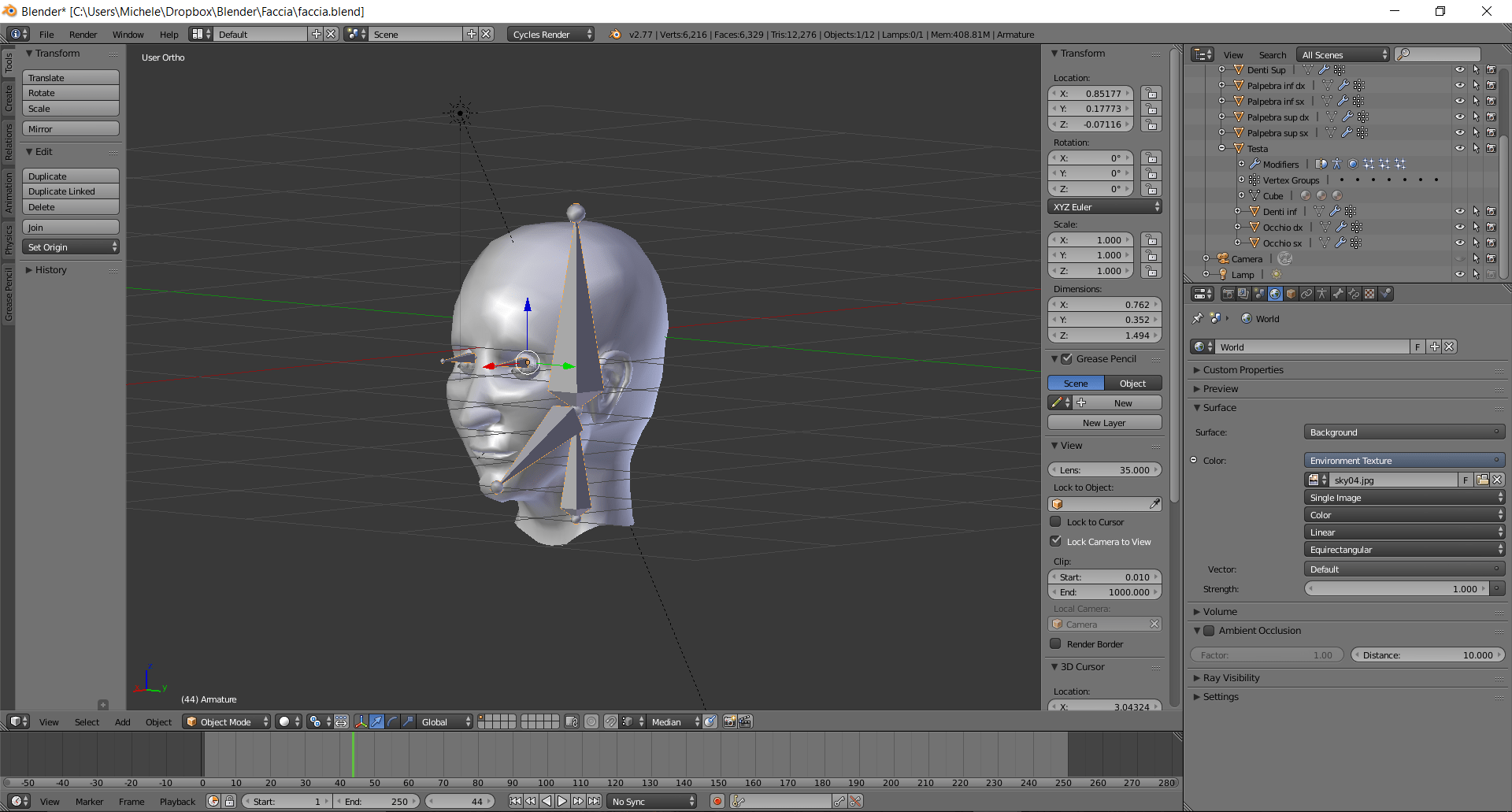Image resolution: width=1512 pixels, height=812 pixels.
Task: Uncheck Lock Camera to View
Action: click(1056, 541)
